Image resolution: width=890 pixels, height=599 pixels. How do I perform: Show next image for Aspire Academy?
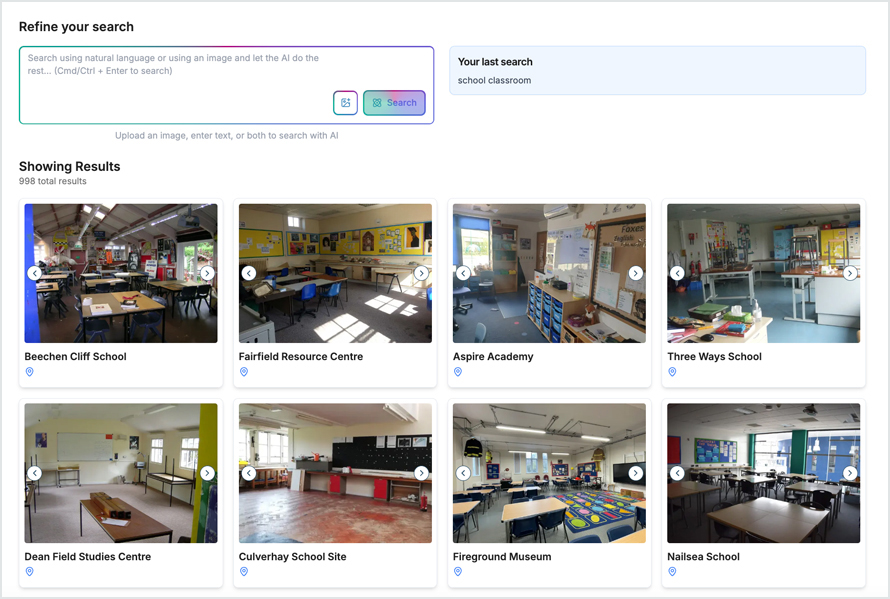coord(635,273)
